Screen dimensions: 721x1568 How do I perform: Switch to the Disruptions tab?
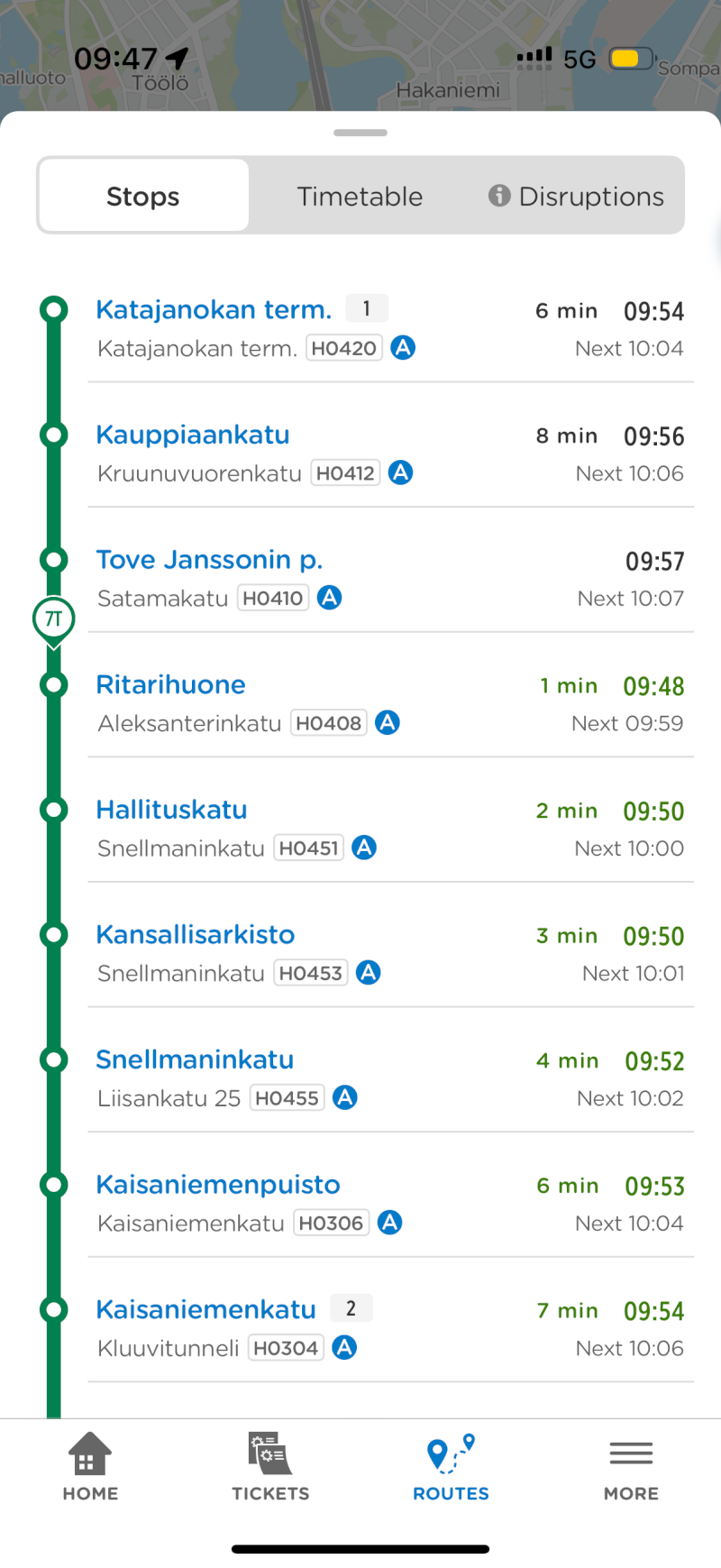click(577, 197)
